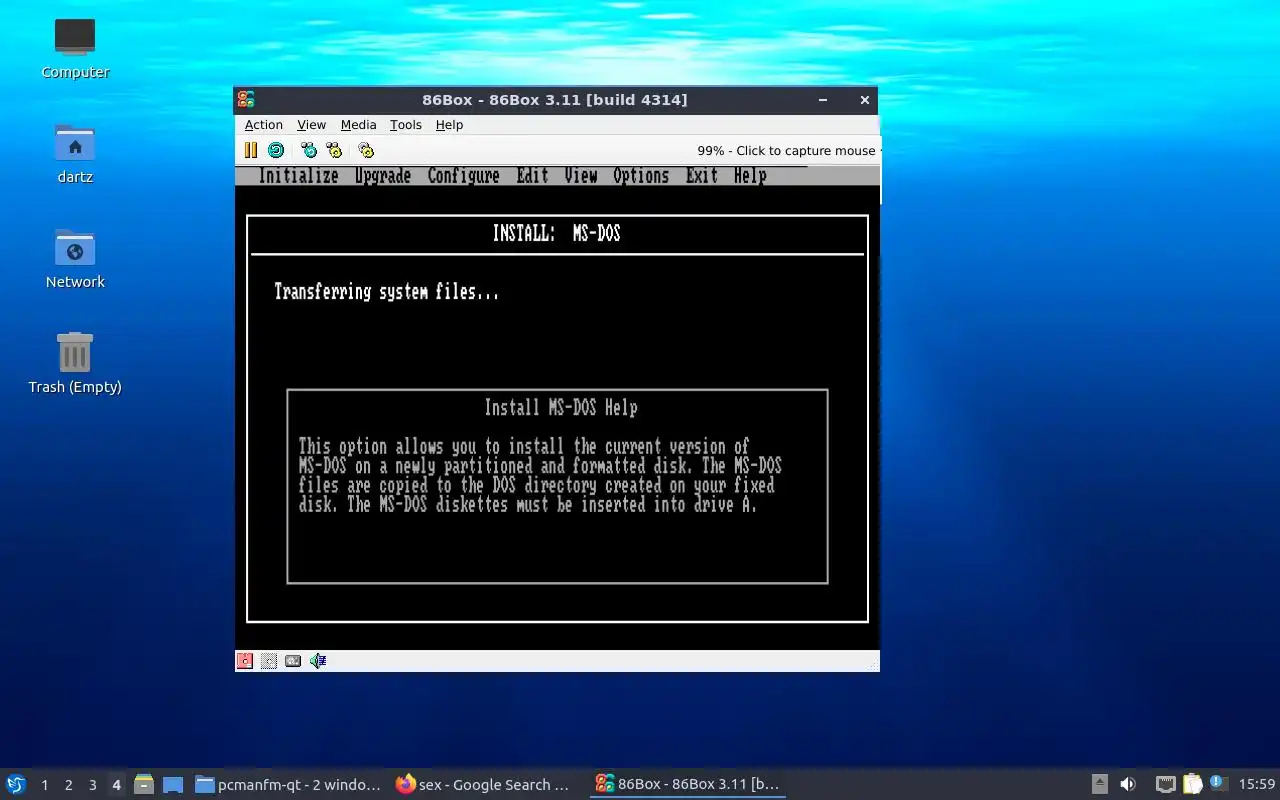Viewport: 1280px width, 800px height.
Task: Open the Computer desktop icon
Action: [x=75, y=48]
